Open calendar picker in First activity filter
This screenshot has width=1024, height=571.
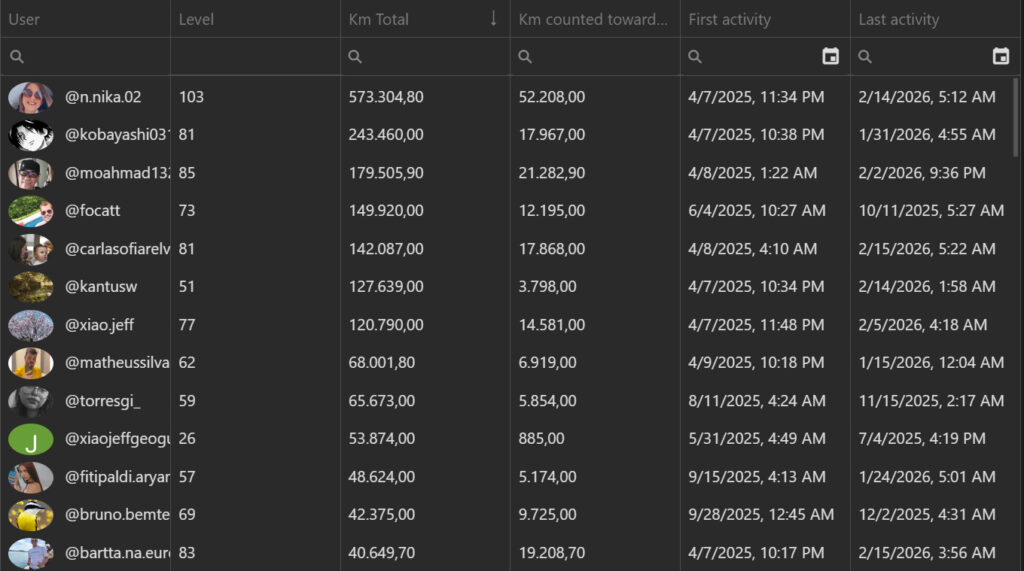click(830, 57)
